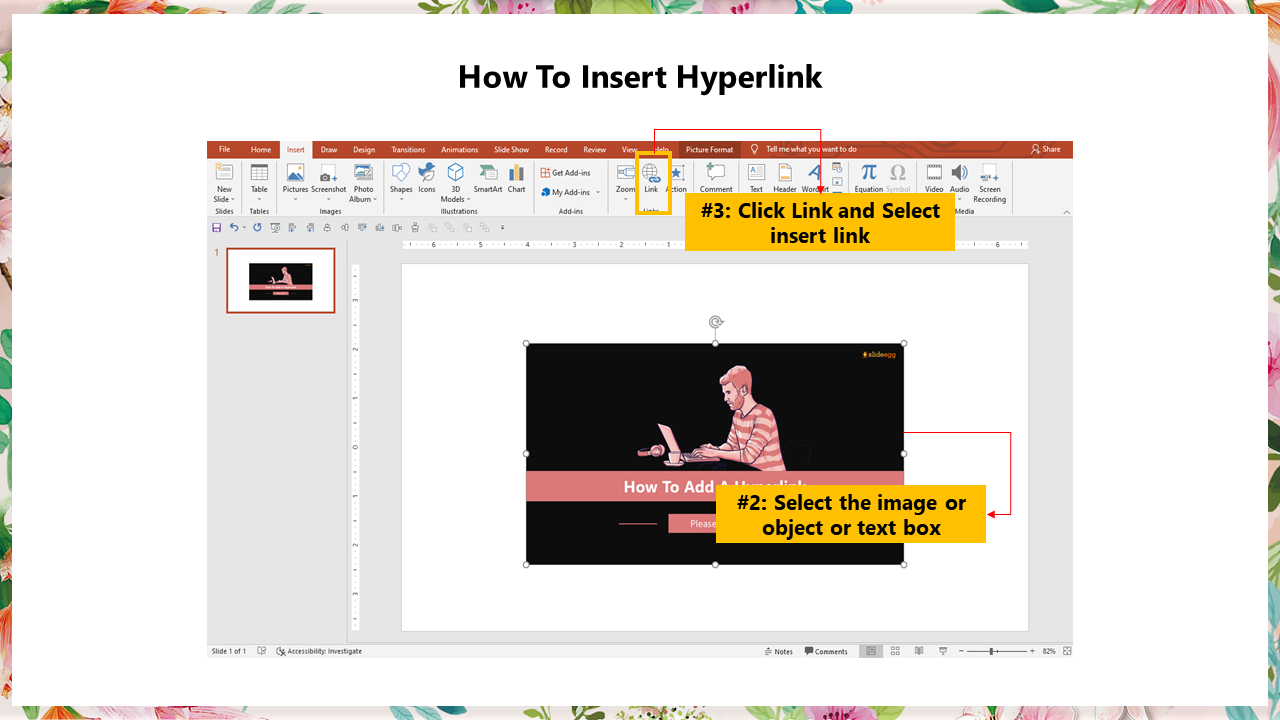Image resolution: width=1280 pixels, height=720 pixels.
Task: Switch to Normal view in status bar
Action: tap(871, 651)
